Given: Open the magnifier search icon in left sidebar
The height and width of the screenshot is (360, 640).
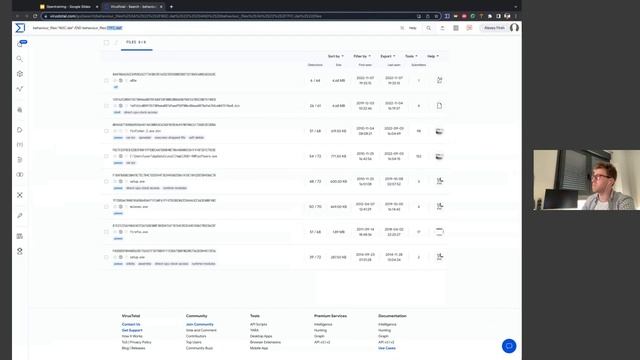Looking at the screenshot, I should point(20,59).
